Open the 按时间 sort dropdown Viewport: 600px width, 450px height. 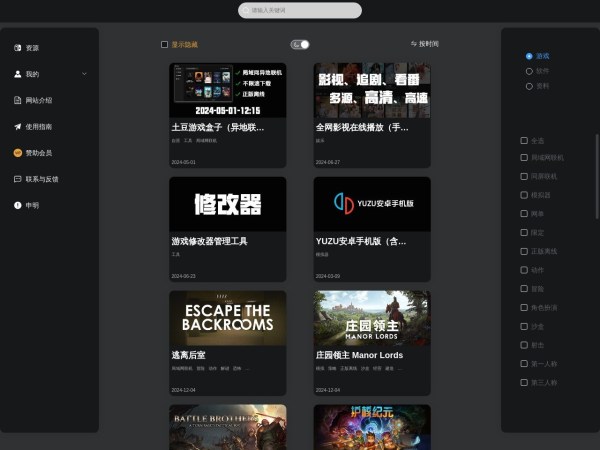coord(425,44)
